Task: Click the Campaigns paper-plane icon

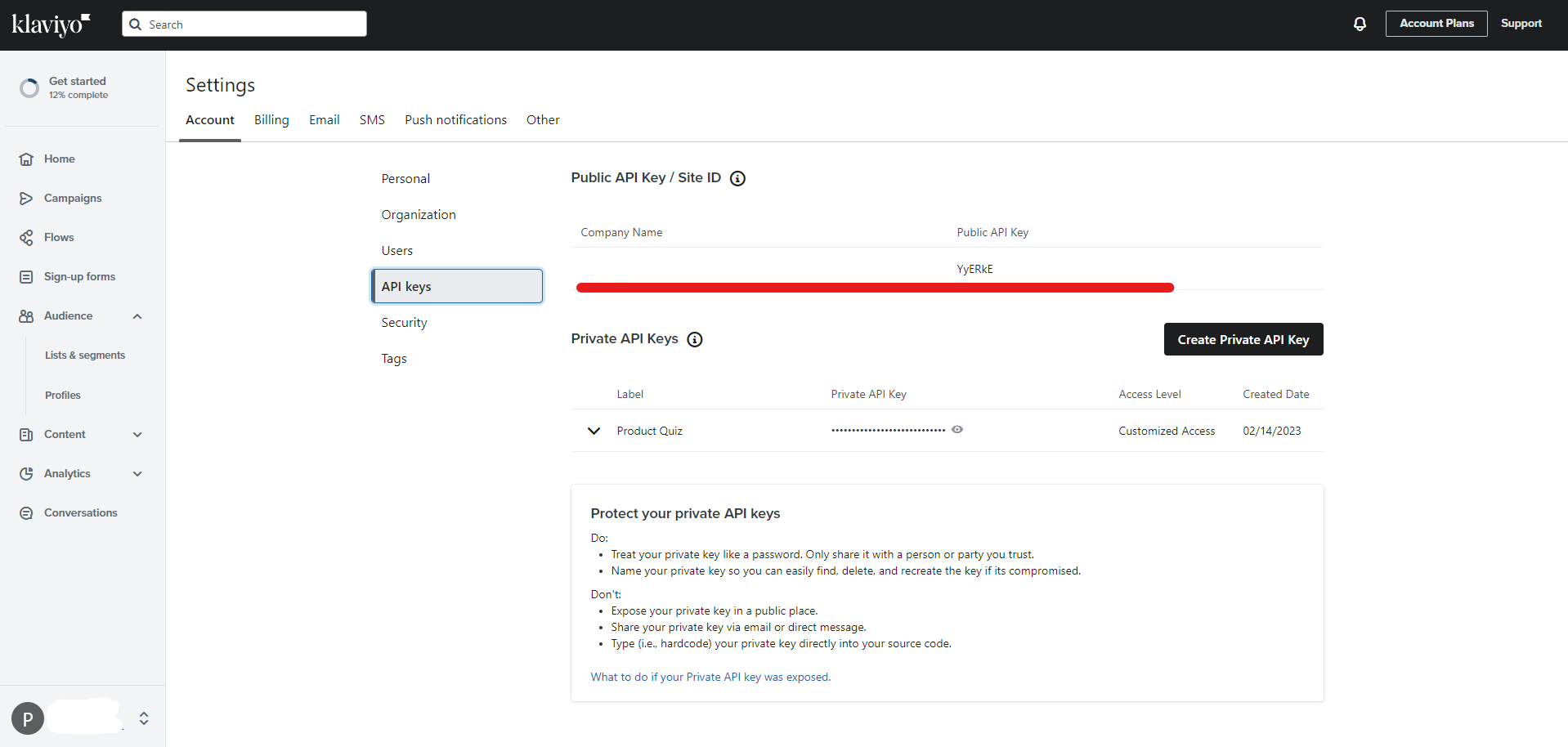Action: click(x=26, y=199)
